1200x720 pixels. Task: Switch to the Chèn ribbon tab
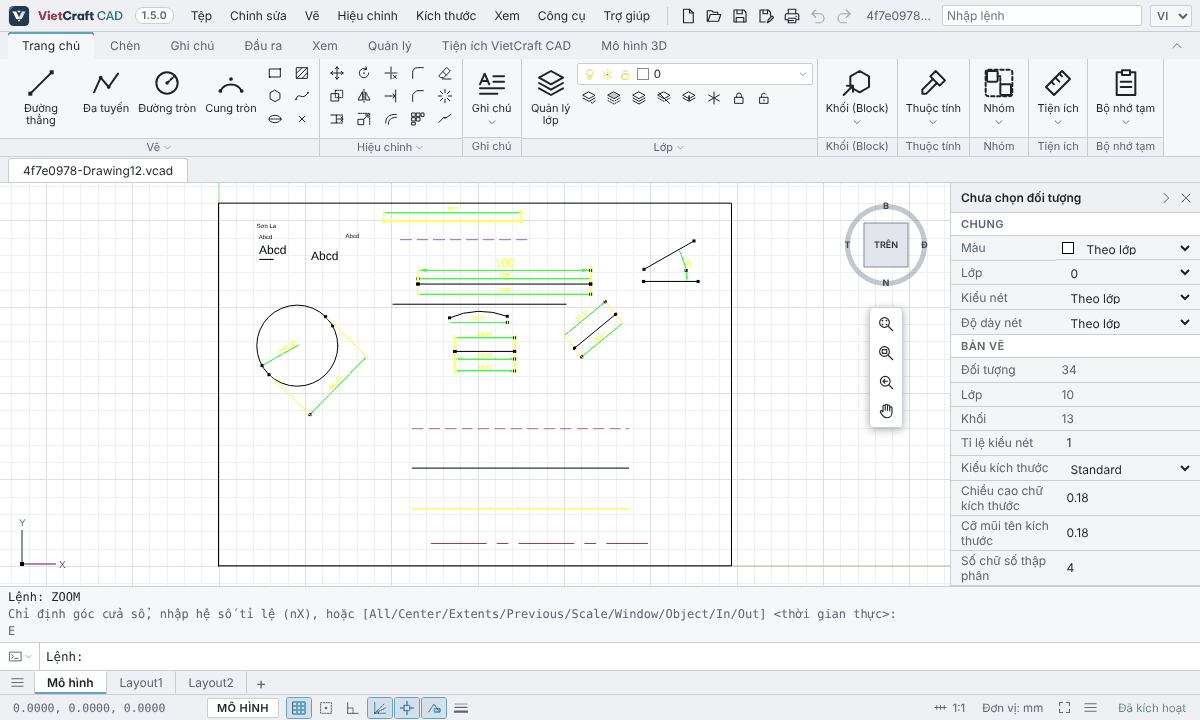(x=125, y=46)
